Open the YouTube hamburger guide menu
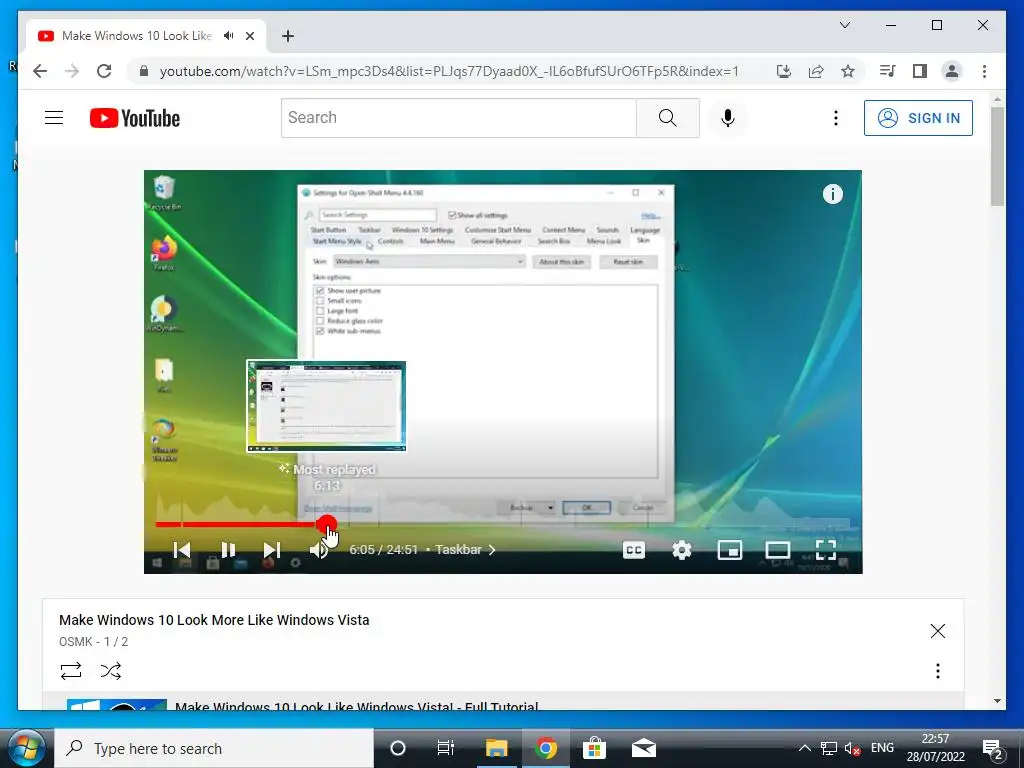 54,118
